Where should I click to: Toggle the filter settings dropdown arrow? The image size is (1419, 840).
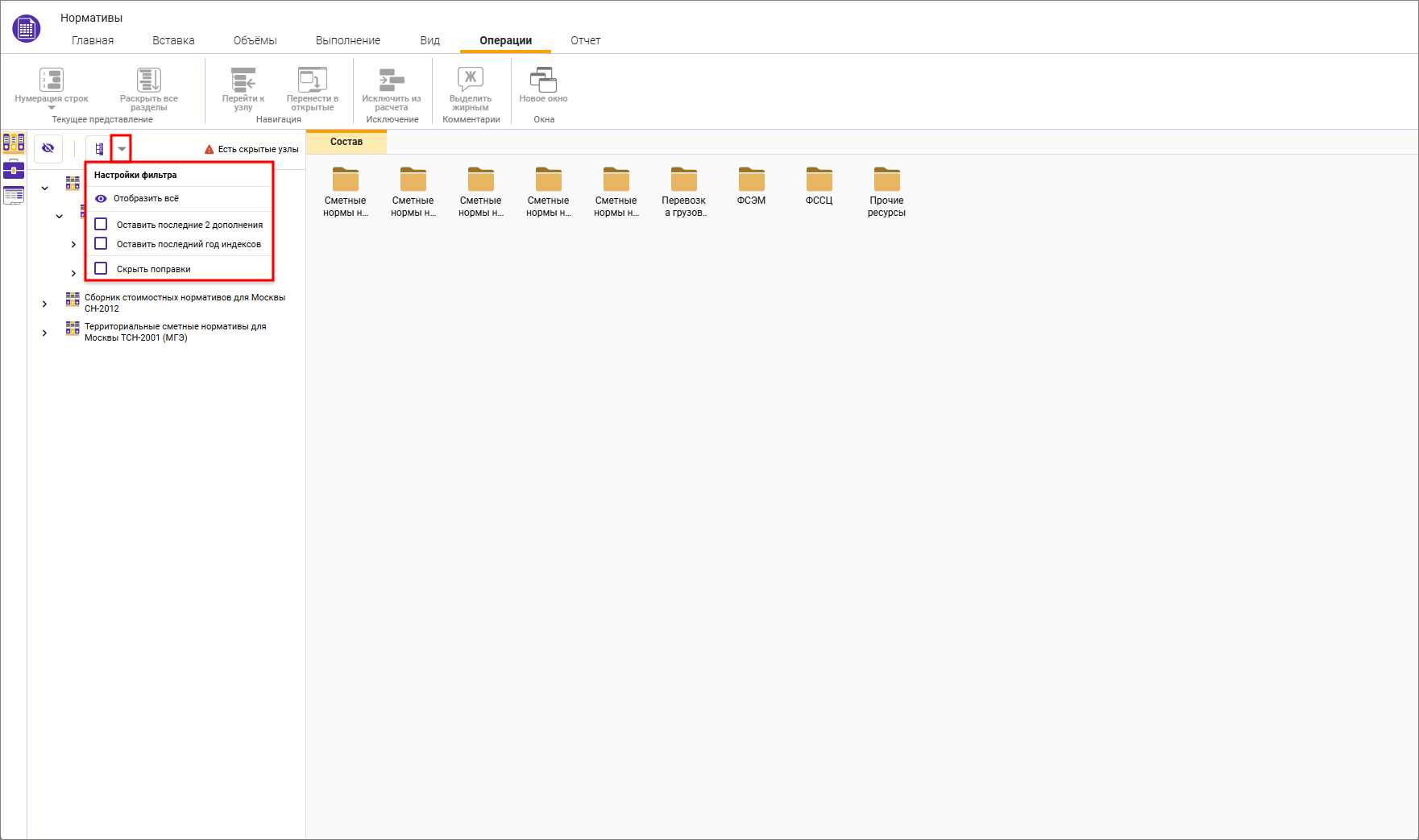(x=122, y=149)
